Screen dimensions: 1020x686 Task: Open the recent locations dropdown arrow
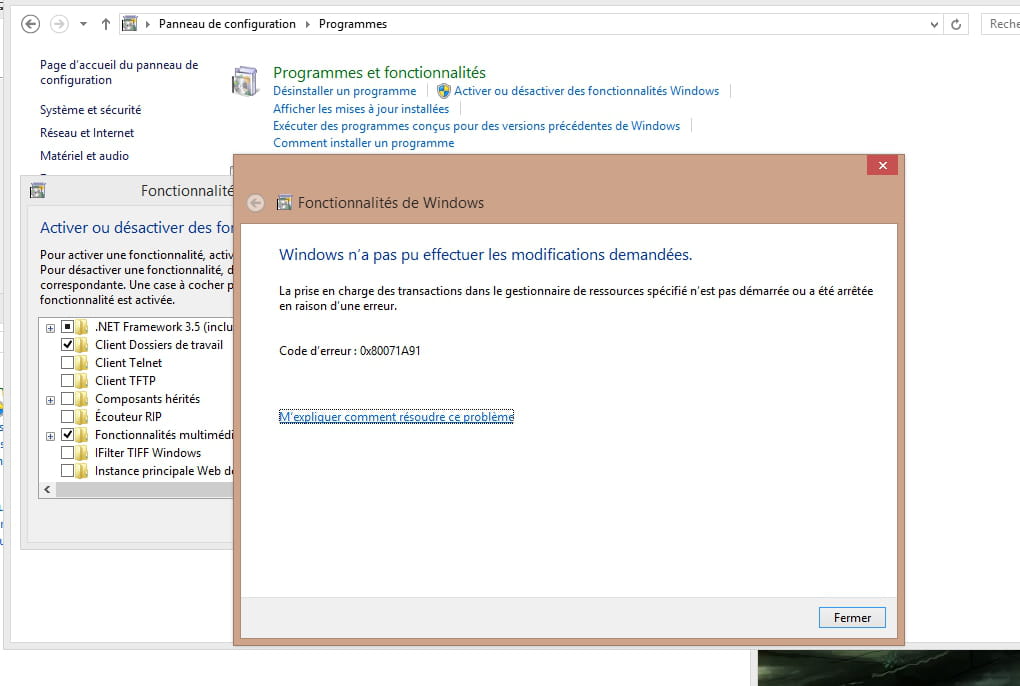point(83,24)
